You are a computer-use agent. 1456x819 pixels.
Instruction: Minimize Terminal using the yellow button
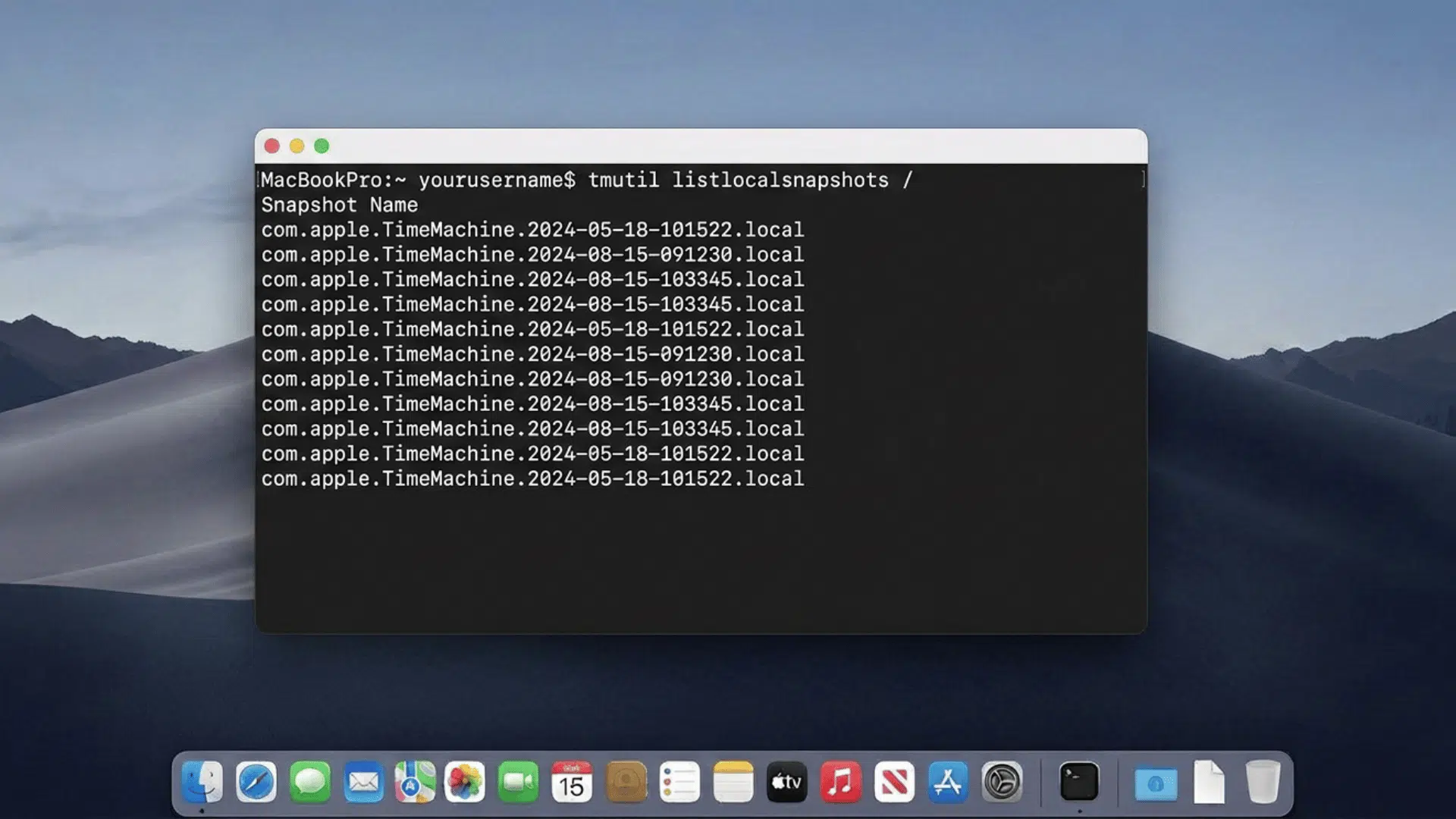[297, 146]
